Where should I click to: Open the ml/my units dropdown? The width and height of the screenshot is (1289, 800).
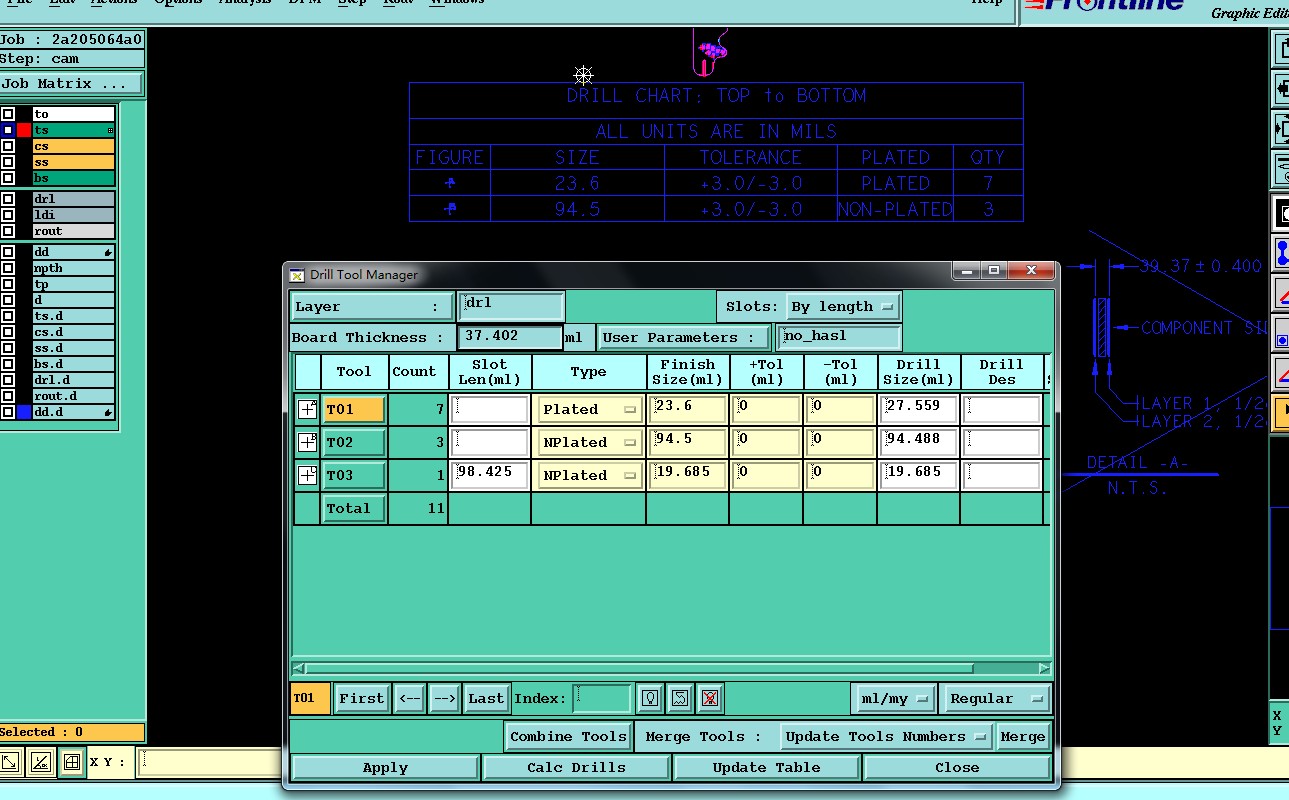click(x=894, y=698)
